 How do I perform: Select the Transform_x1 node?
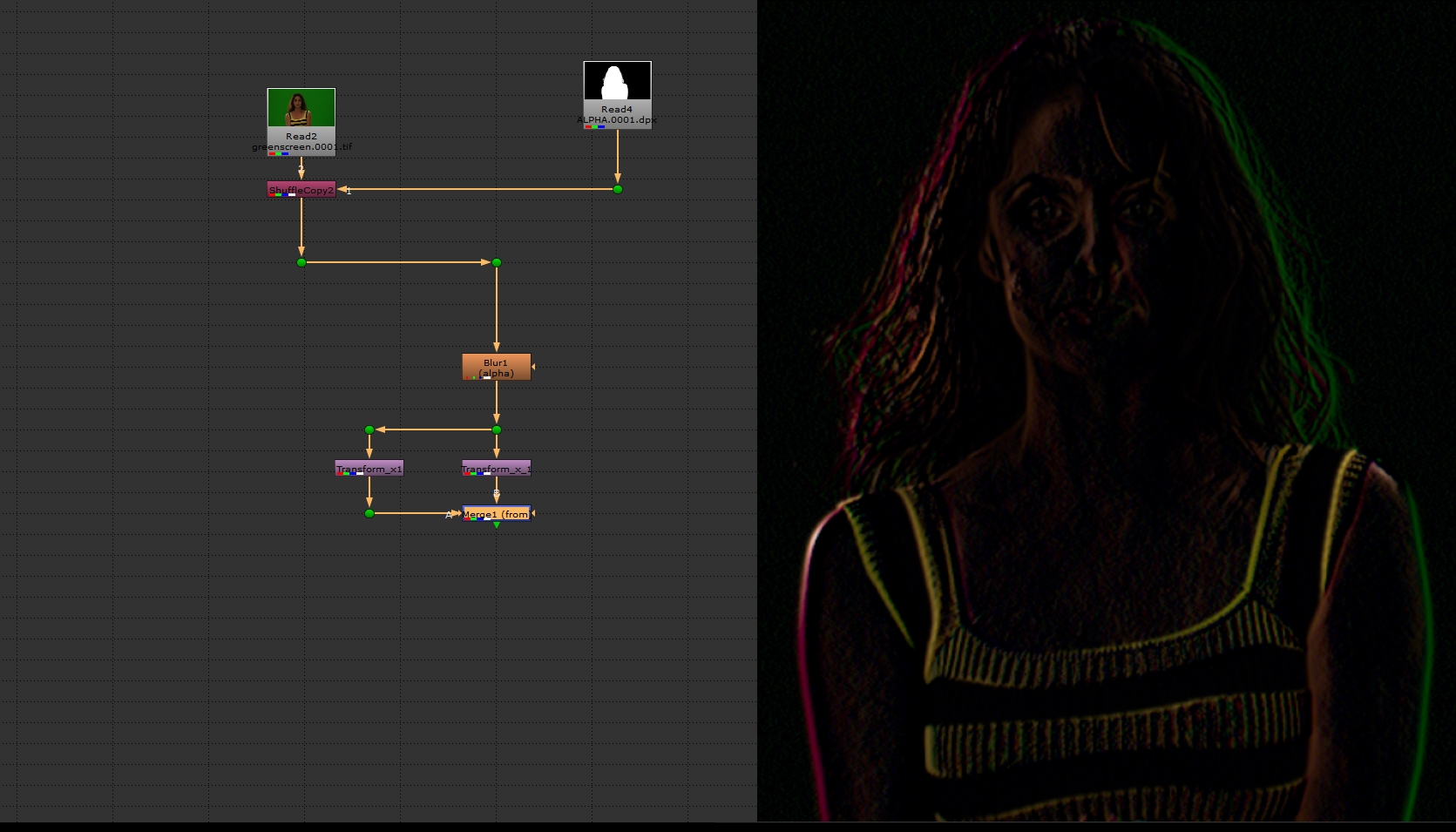[x=369, y=469]
